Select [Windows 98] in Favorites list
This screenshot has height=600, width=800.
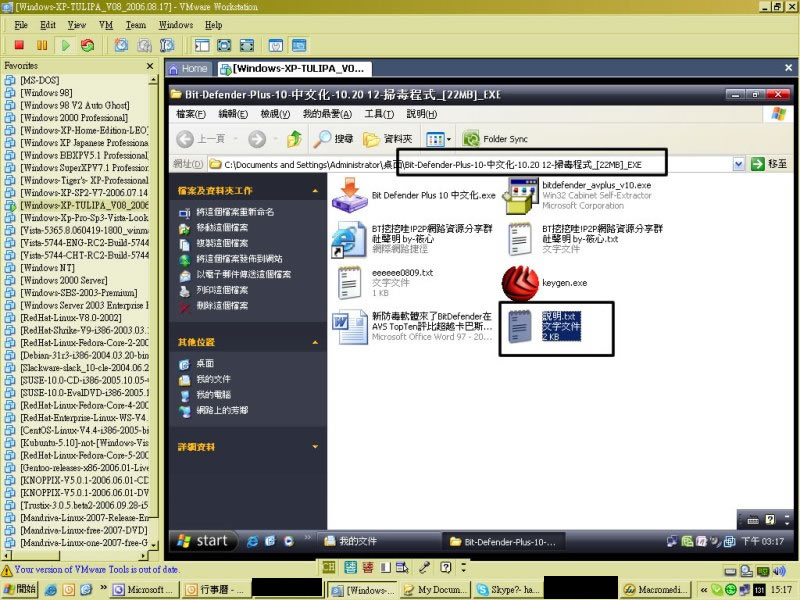46,93
